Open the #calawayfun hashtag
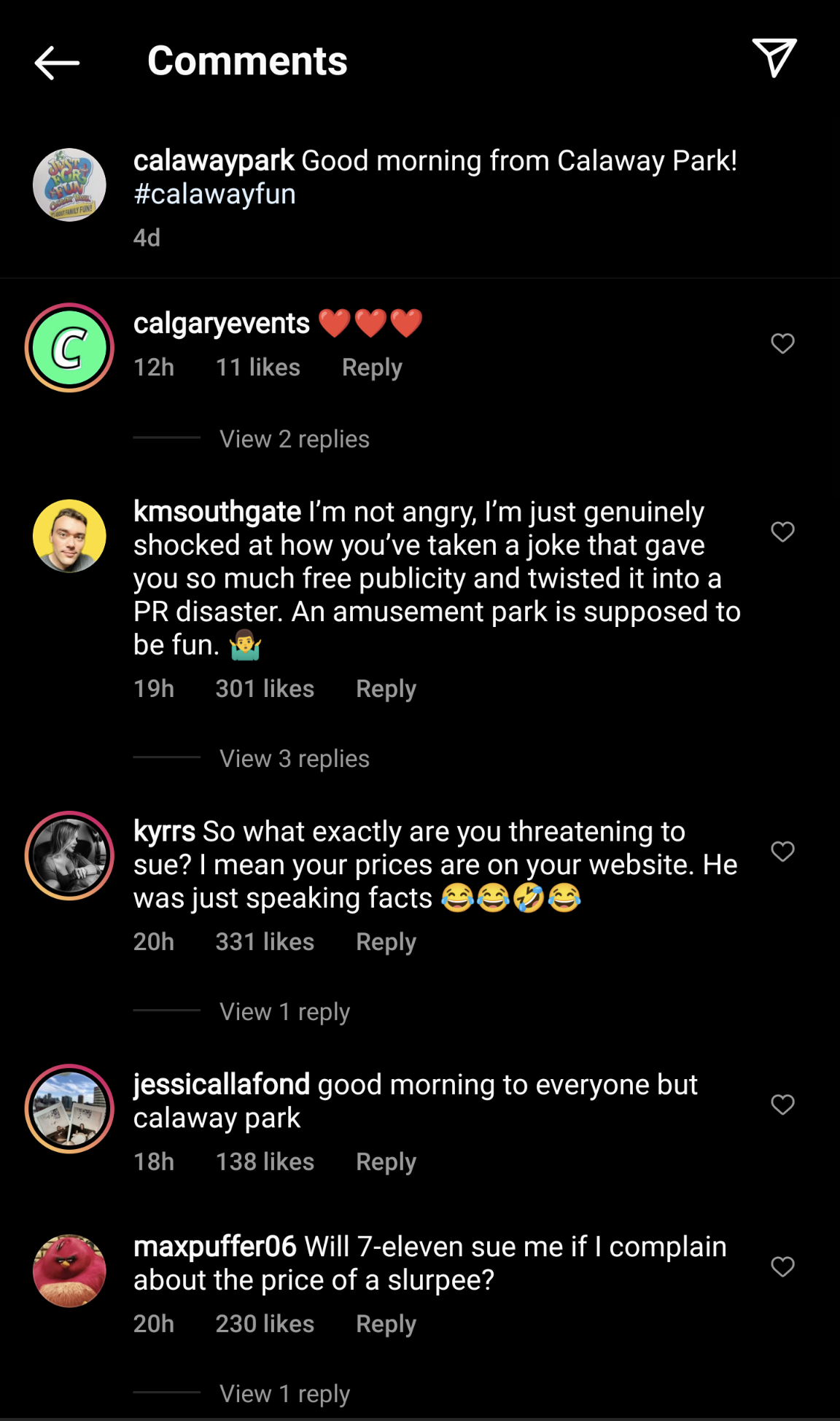This screenshot has width=840, height=1421. pyautogui.click(x=214, y=194)
